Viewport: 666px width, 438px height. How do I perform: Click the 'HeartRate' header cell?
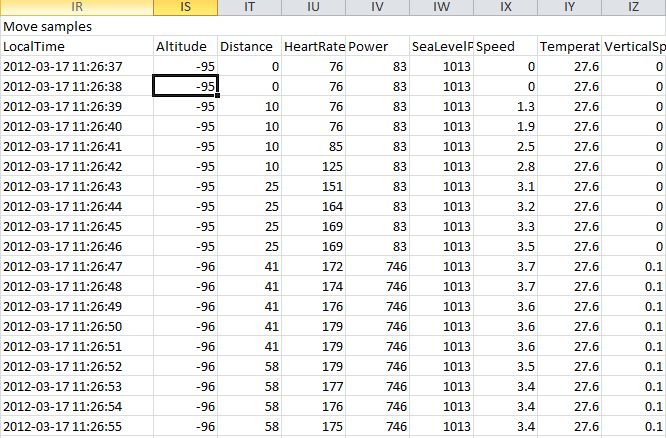[314, 46]
